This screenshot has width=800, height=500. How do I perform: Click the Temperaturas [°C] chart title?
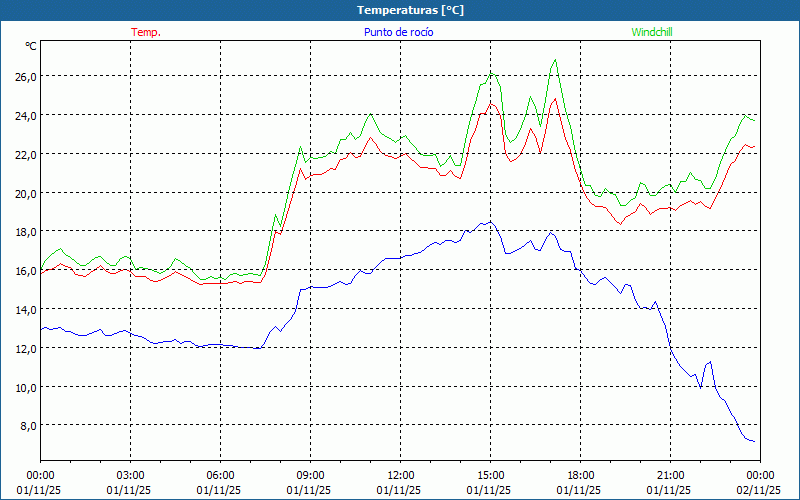410,10
